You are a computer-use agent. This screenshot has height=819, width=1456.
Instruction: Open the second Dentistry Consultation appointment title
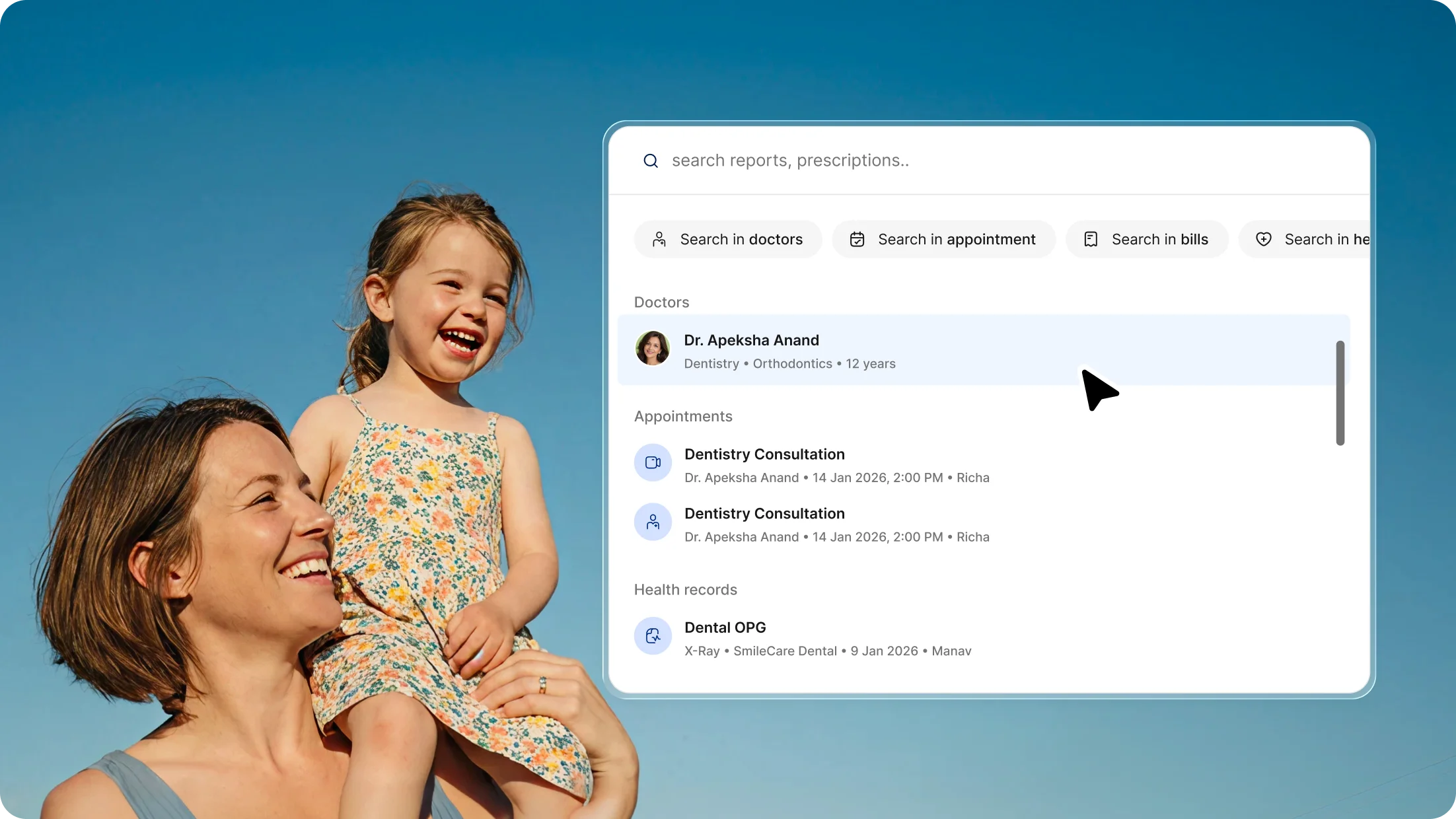point(764,514)
